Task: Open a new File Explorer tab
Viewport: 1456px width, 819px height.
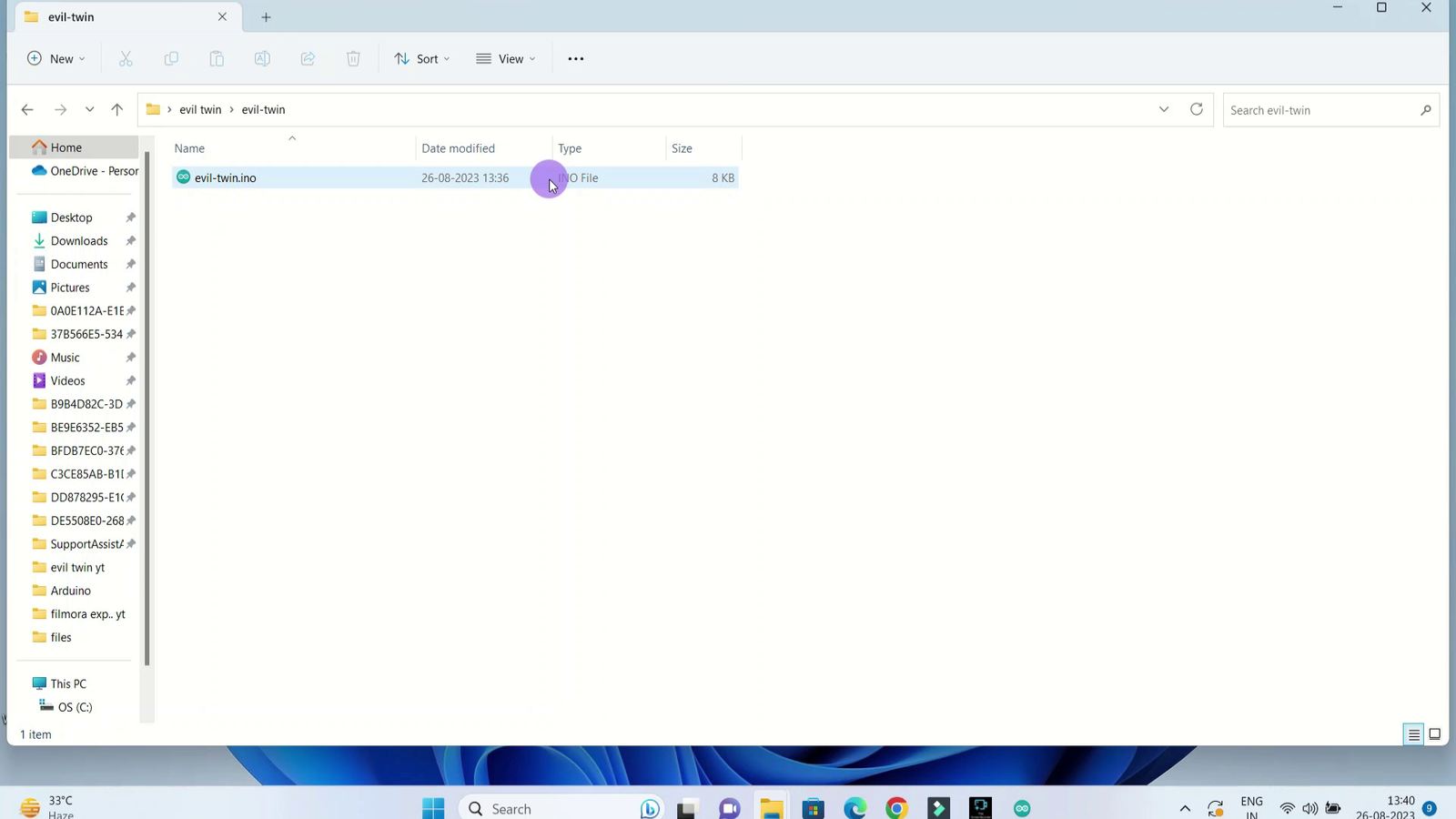Action: (266, 17)
